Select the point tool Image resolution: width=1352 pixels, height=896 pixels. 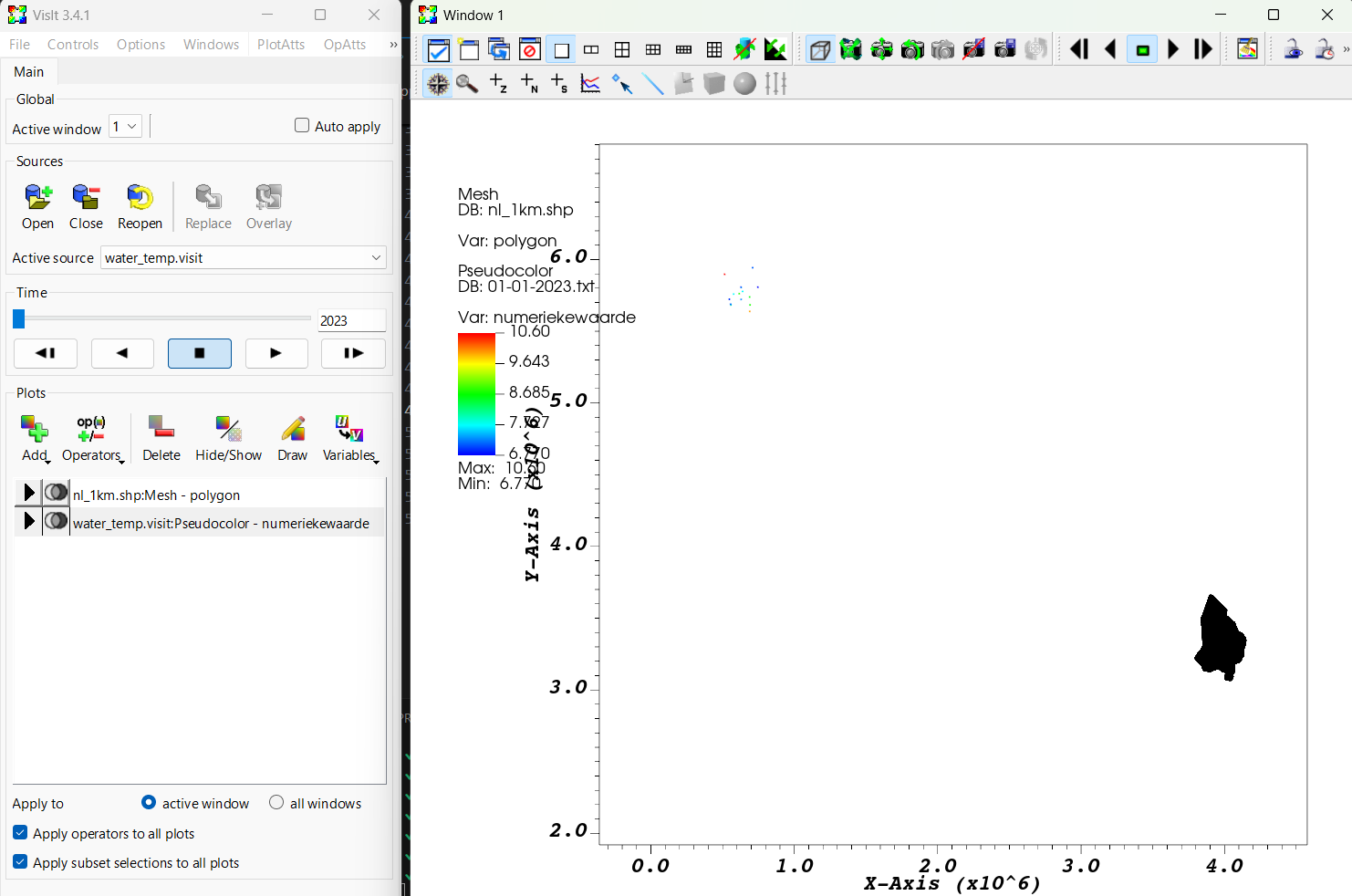pos(622,84)
